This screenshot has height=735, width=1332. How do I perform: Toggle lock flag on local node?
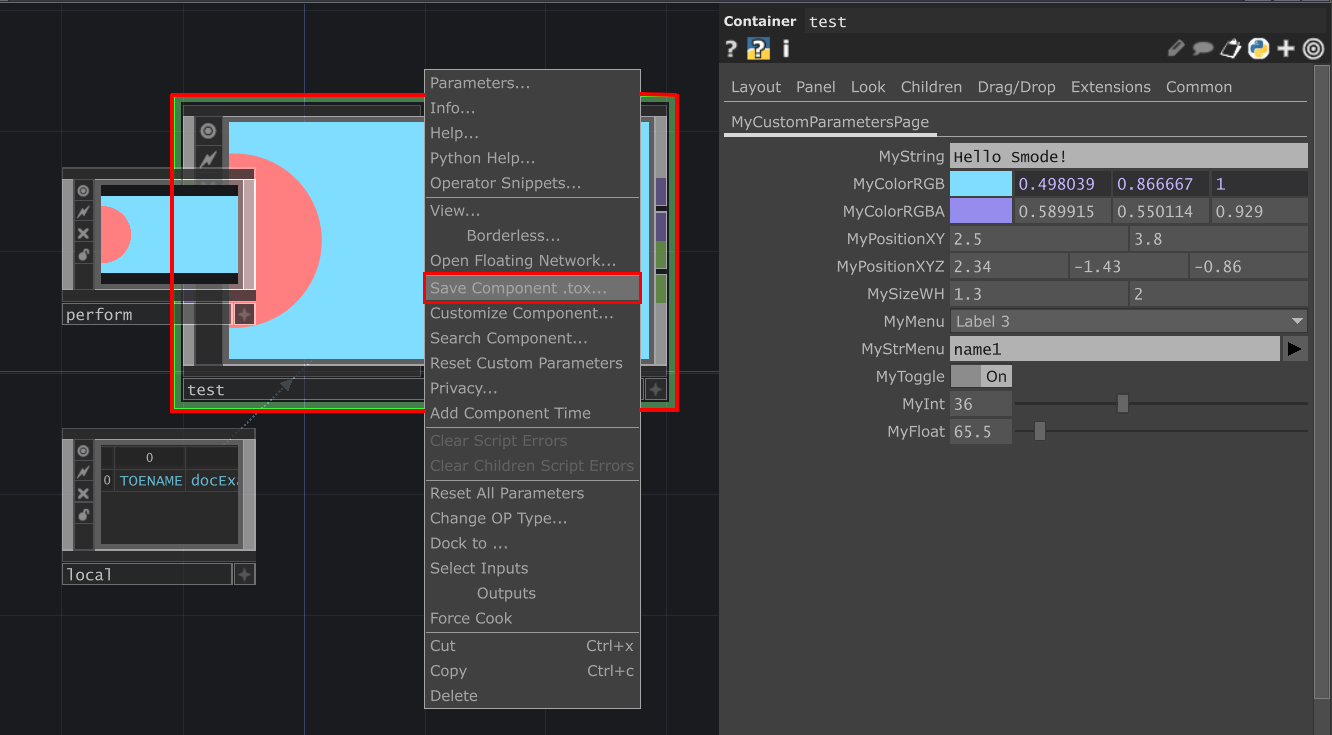(83, 515)
